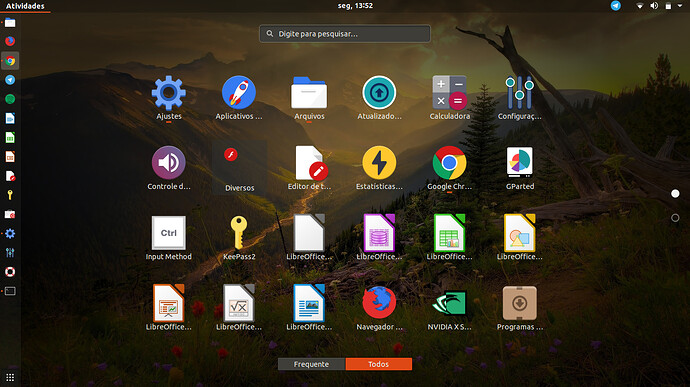Click the Telegram tray icon in top bar
Image resolution: width=690 pixels, height=387 pixels.
tap(616, 6)
